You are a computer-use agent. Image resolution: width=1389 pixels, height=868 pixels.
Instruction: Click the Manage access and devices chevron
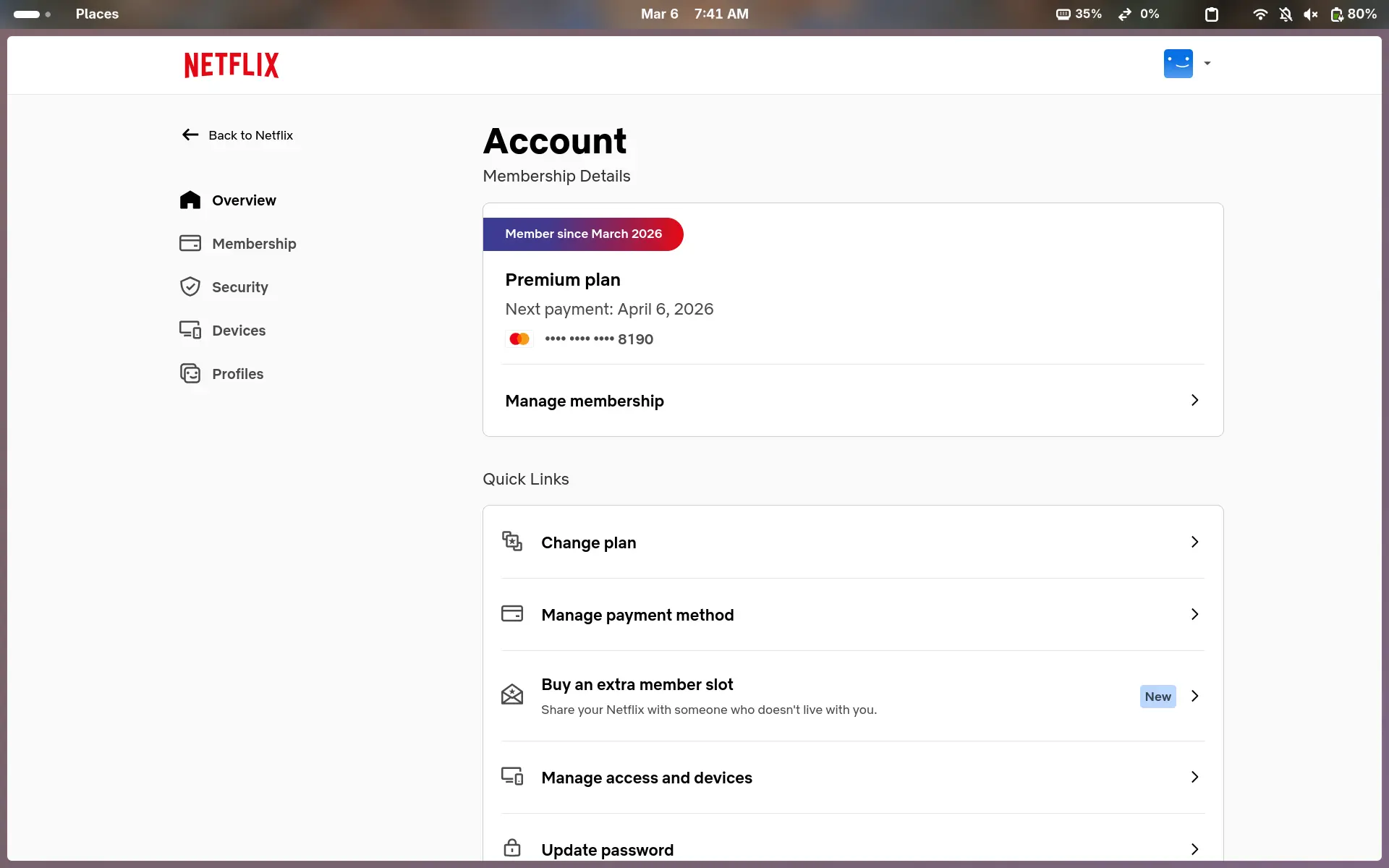click(x=1194, y=777)
